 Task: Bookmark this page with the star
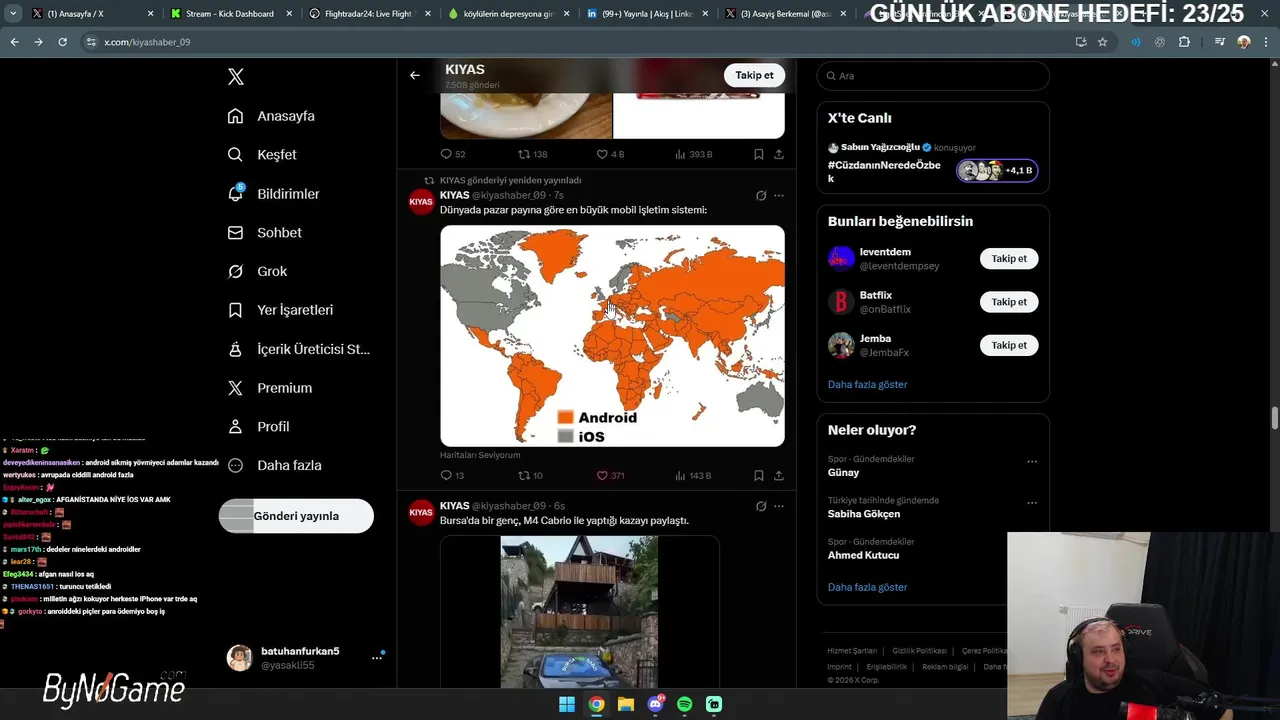tap(1103, 42)
